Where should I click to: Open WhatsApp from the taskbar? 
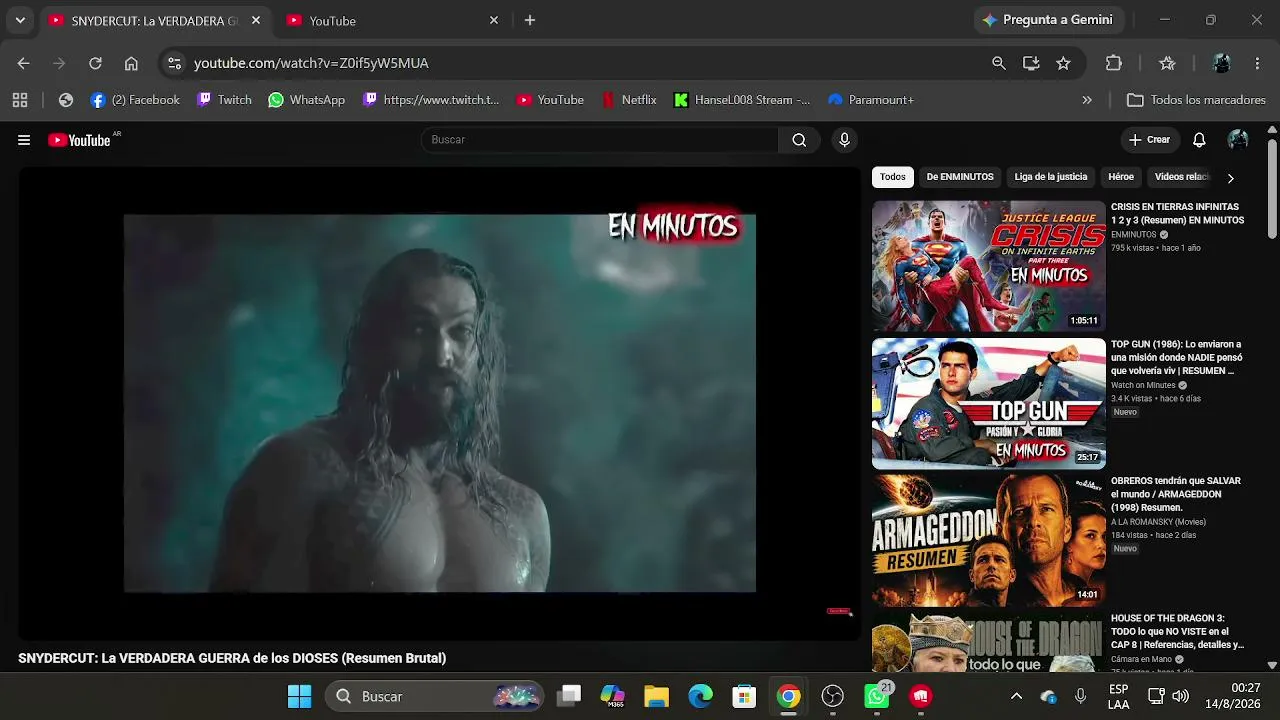(877, 696)
